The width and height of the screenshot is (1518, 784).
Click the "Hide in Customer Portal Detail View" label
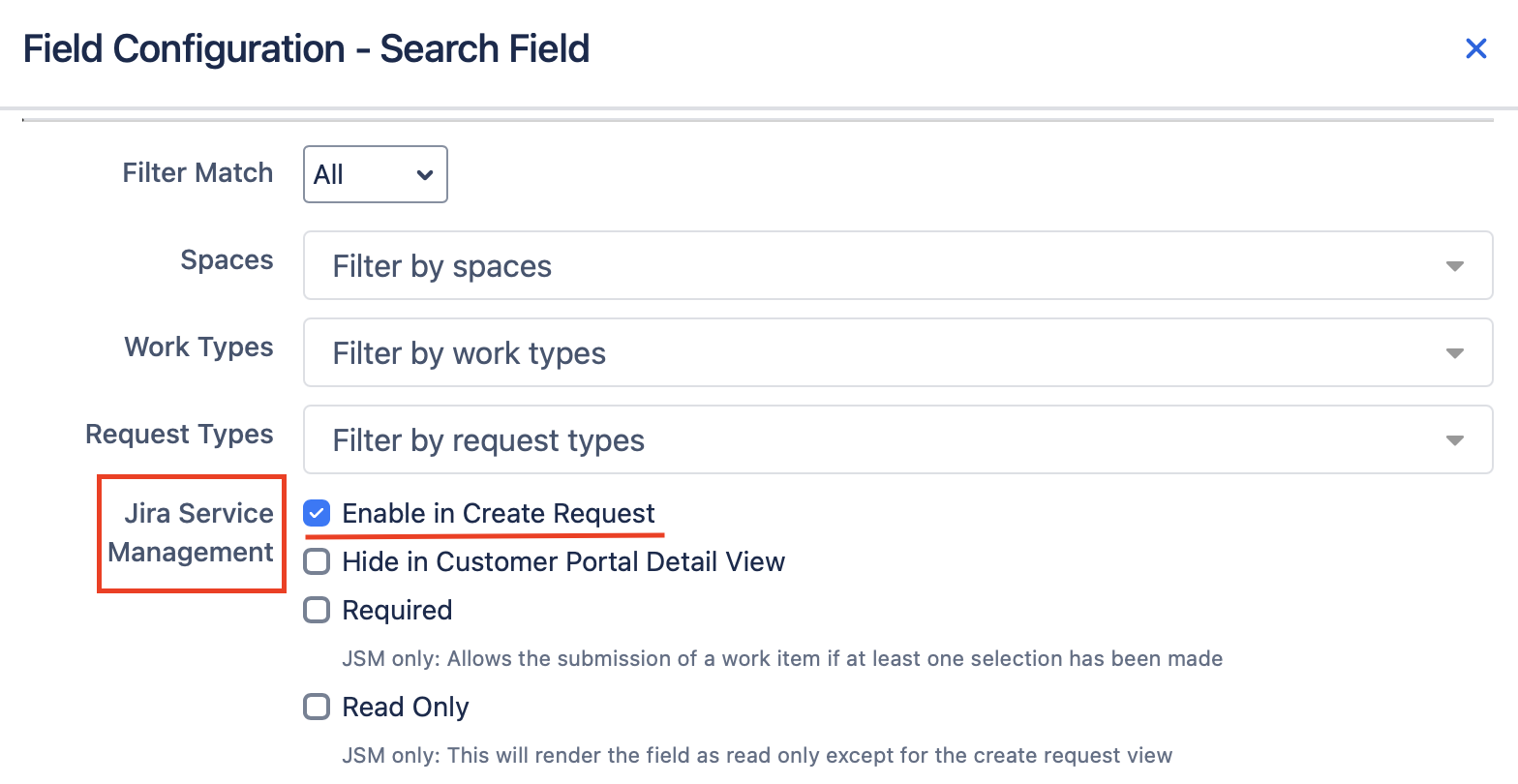(x=563, y=561)
